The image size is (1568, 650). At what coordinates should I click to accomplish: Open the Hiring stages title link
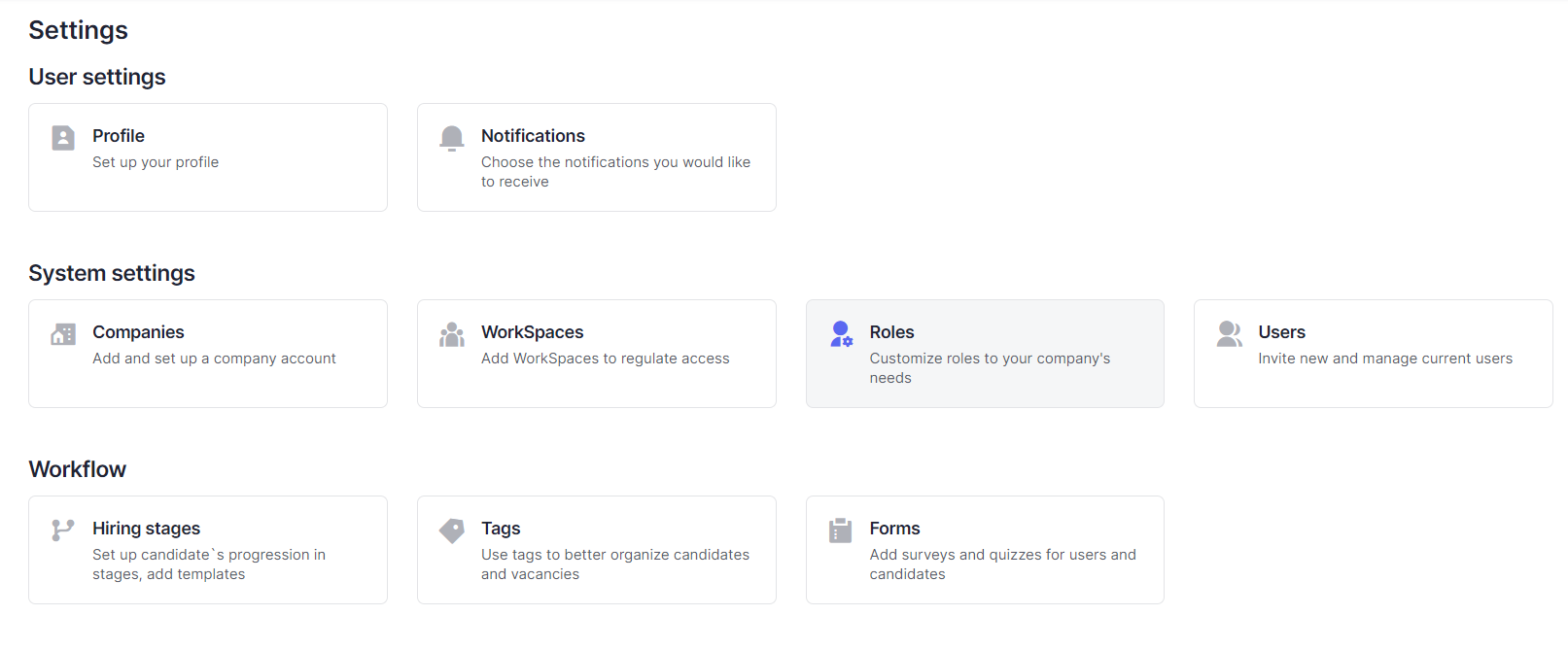coord(146,529)
